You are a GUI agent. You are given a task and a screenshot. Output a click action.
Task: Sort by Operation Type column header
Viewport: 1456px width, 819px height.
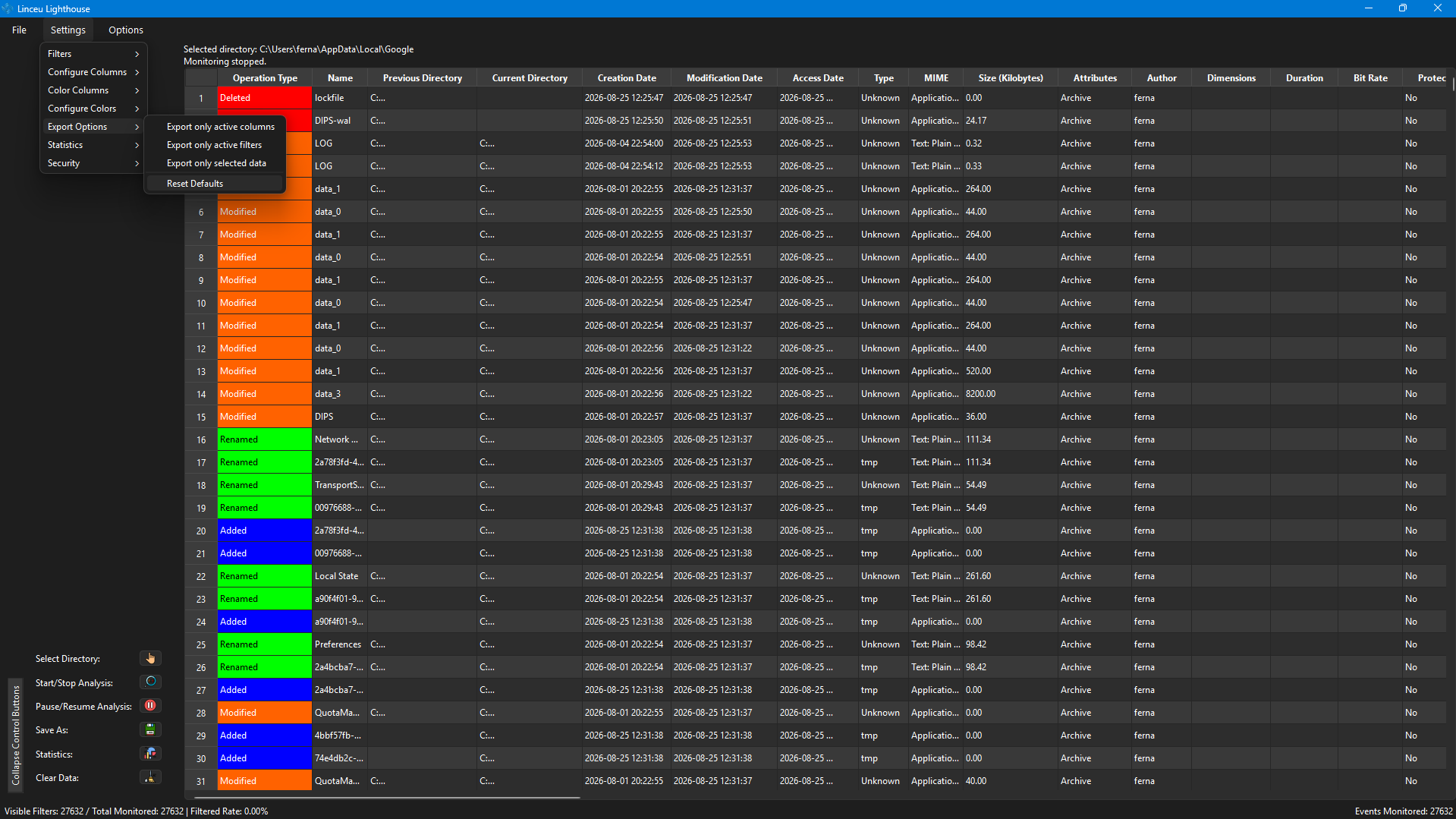click(265, 78)
